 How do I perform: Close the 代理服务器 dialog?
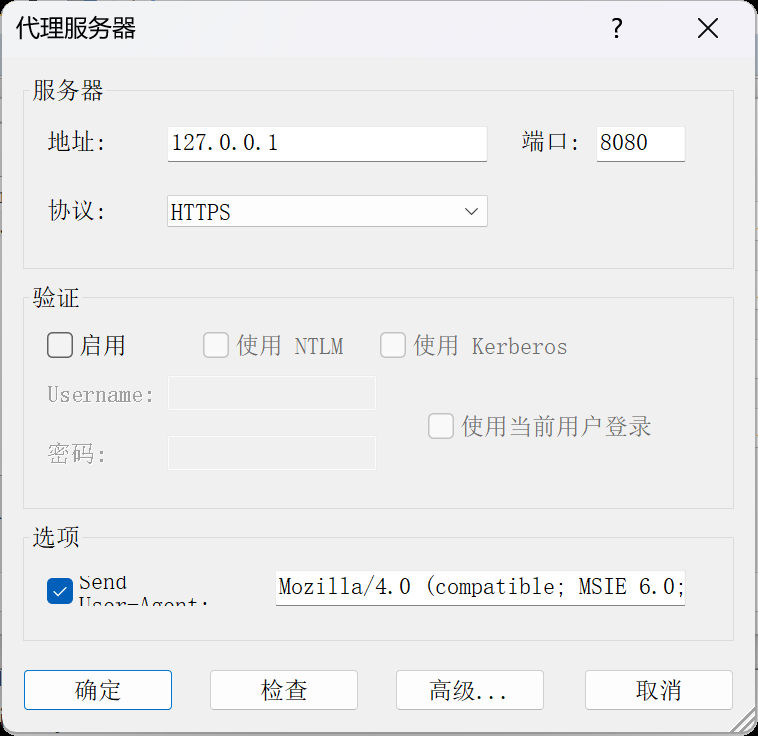[x=708, y=29]
